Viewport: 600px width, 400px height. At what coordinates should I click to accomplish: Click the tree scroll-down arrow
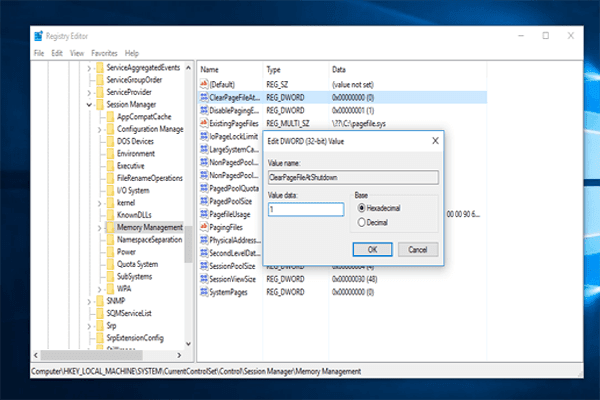click(x=188, y=344)
